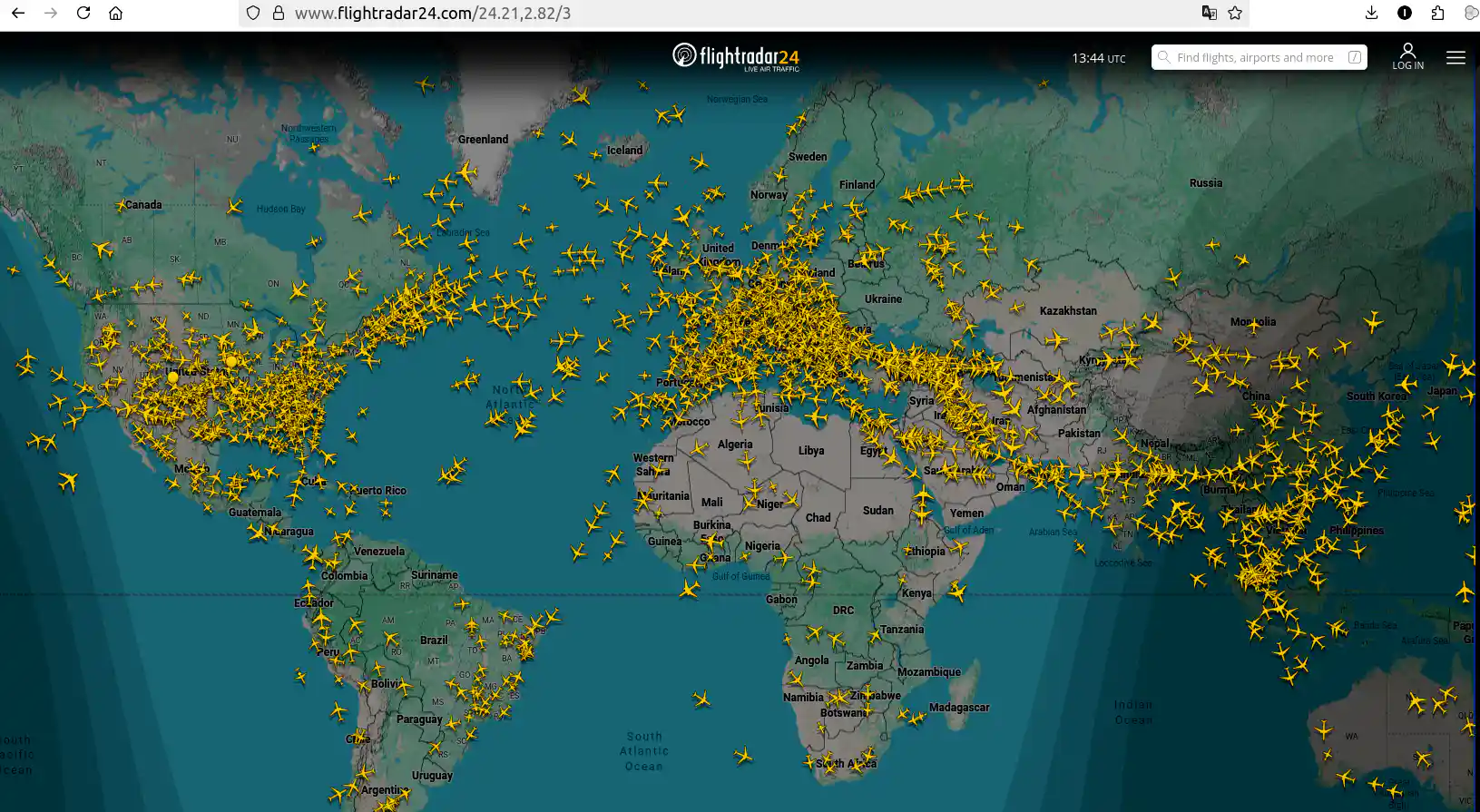Click the flightradar24 URL in address bar
The image size is (1480, 812).
coord(433,13)
